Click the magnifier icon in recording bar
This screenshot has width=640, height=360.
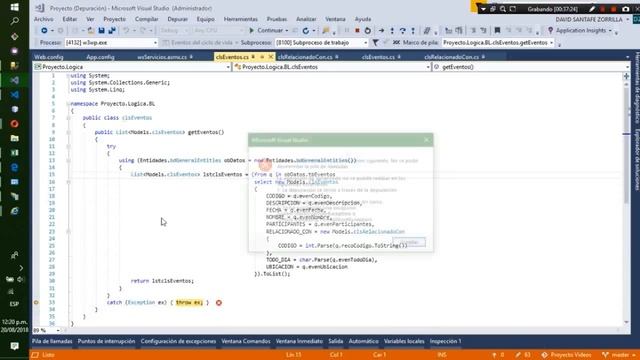pos(503,9)
